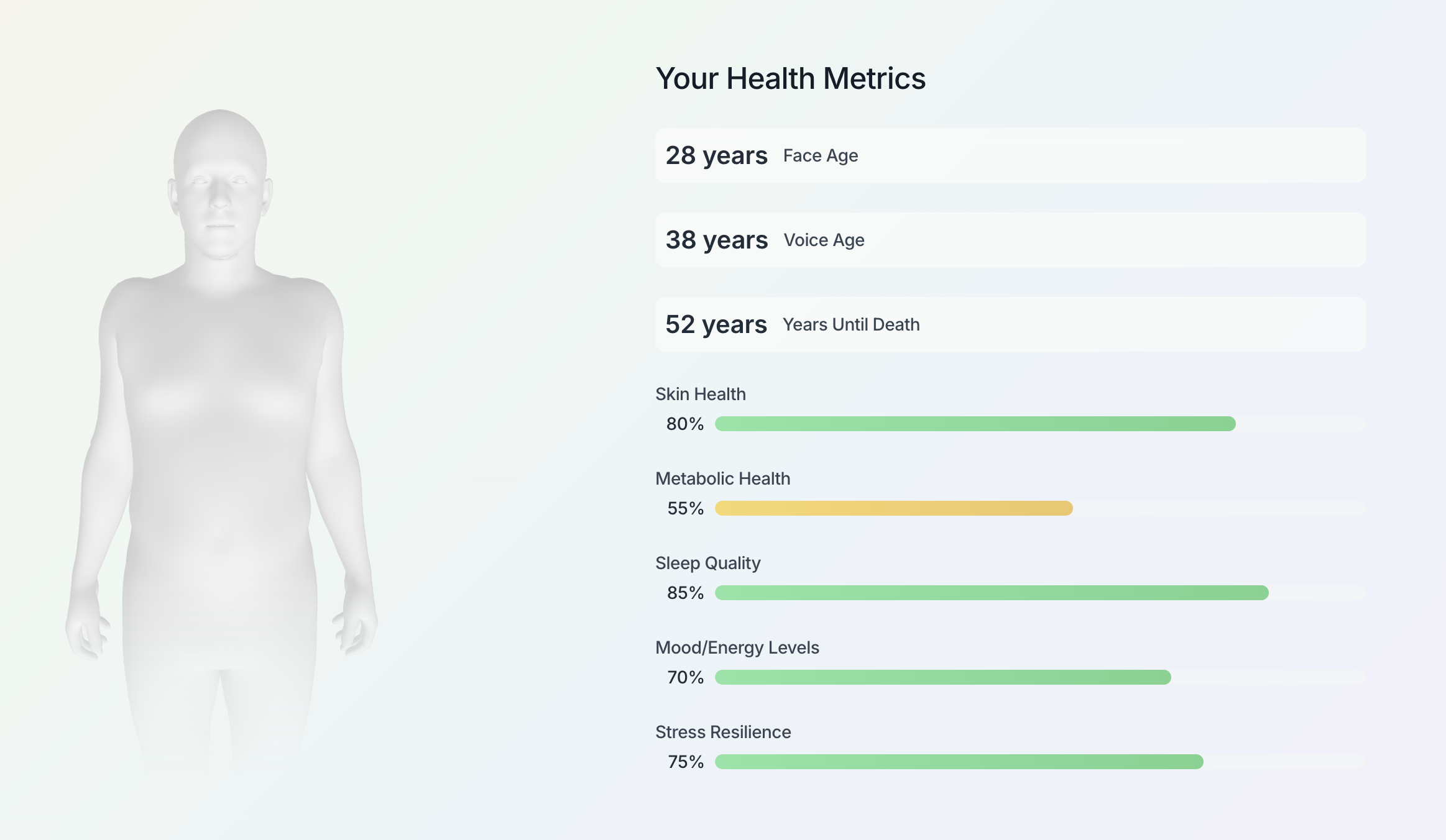The image size is (1446, 840).
Task: Click the yellow Metabolic Health progress bar
Action: pyautogui.click(x=893, y=508)
